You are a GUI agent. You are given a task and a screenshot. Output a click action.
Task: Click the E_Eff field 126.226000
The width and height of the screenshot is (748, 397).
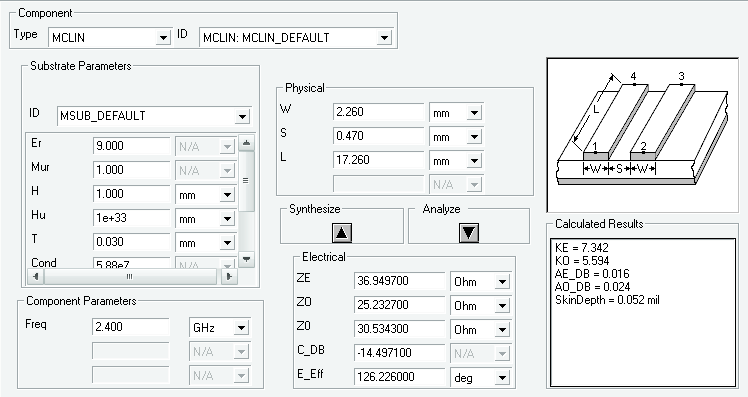tap(400, 377)
